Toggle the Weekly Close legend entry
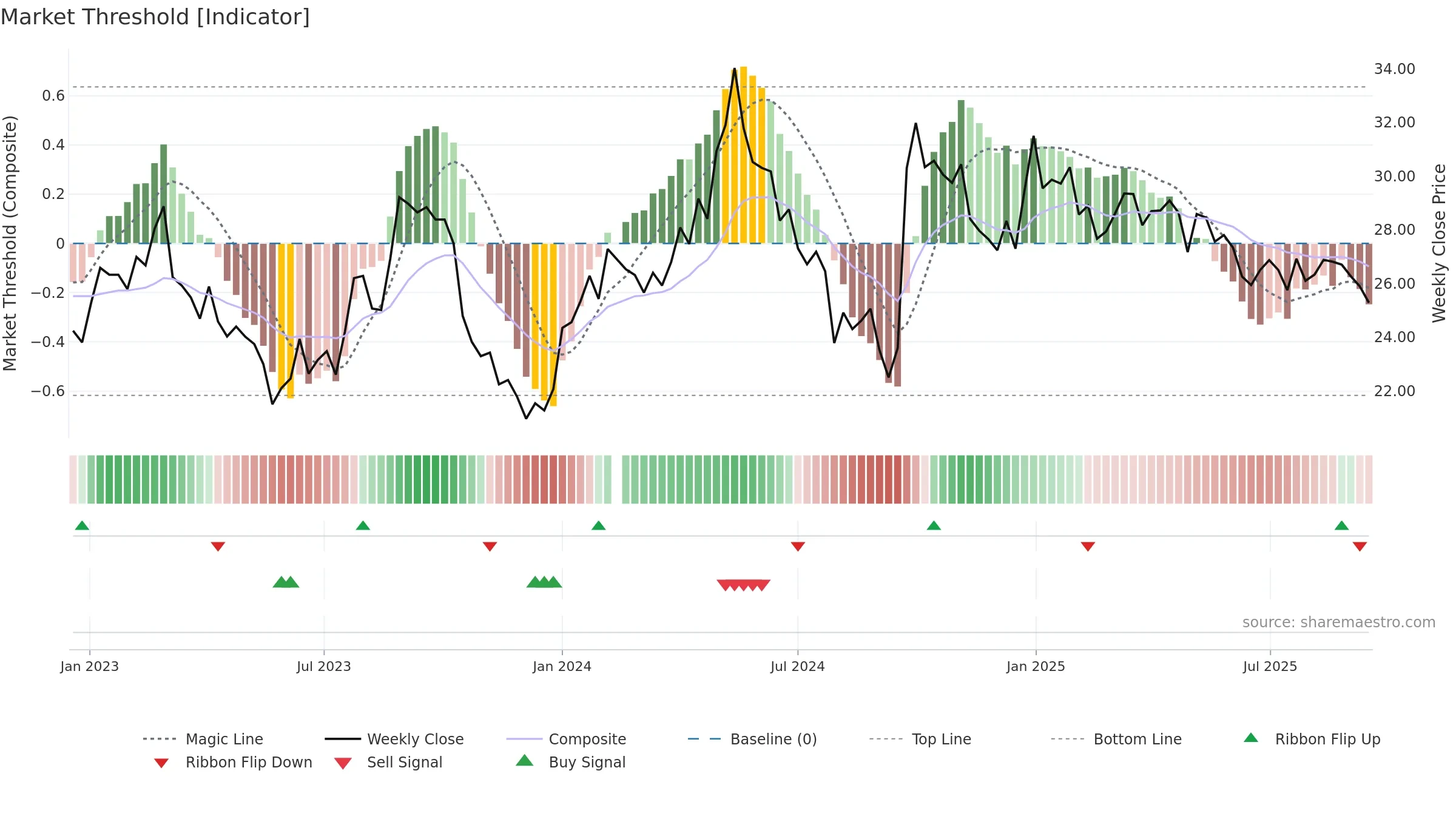This screenshot has width=1456, height=819. 394,739
